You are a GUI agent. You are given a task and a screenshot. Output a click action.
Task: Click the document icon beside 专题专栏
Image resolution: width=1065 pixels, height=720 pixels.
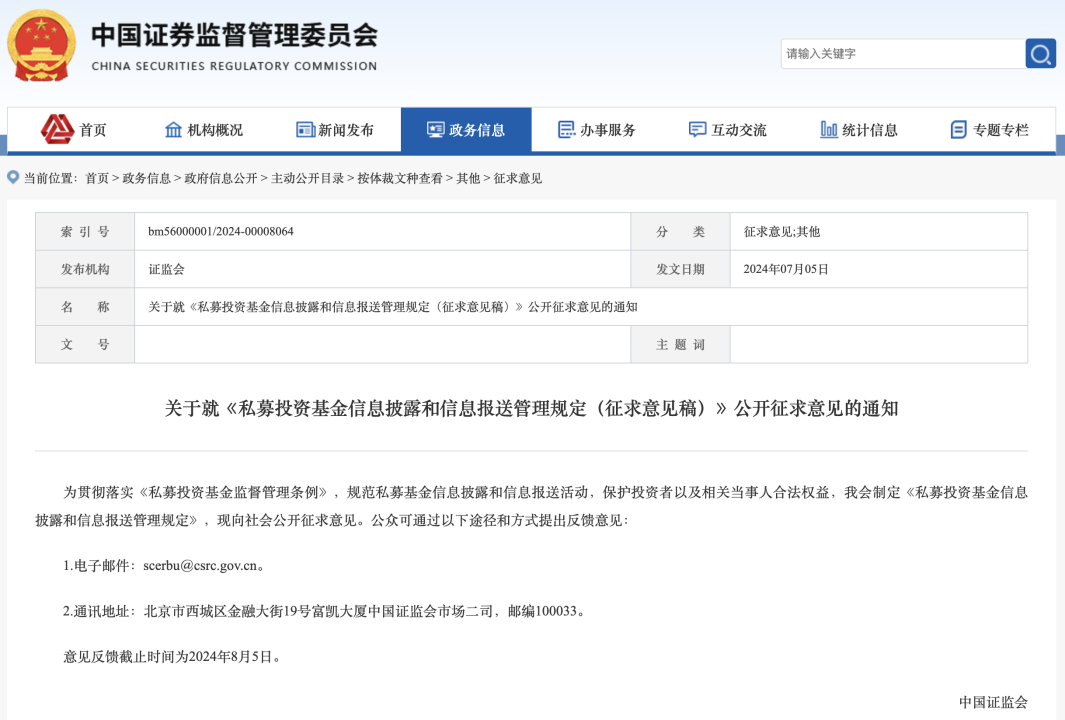[958, 130]
